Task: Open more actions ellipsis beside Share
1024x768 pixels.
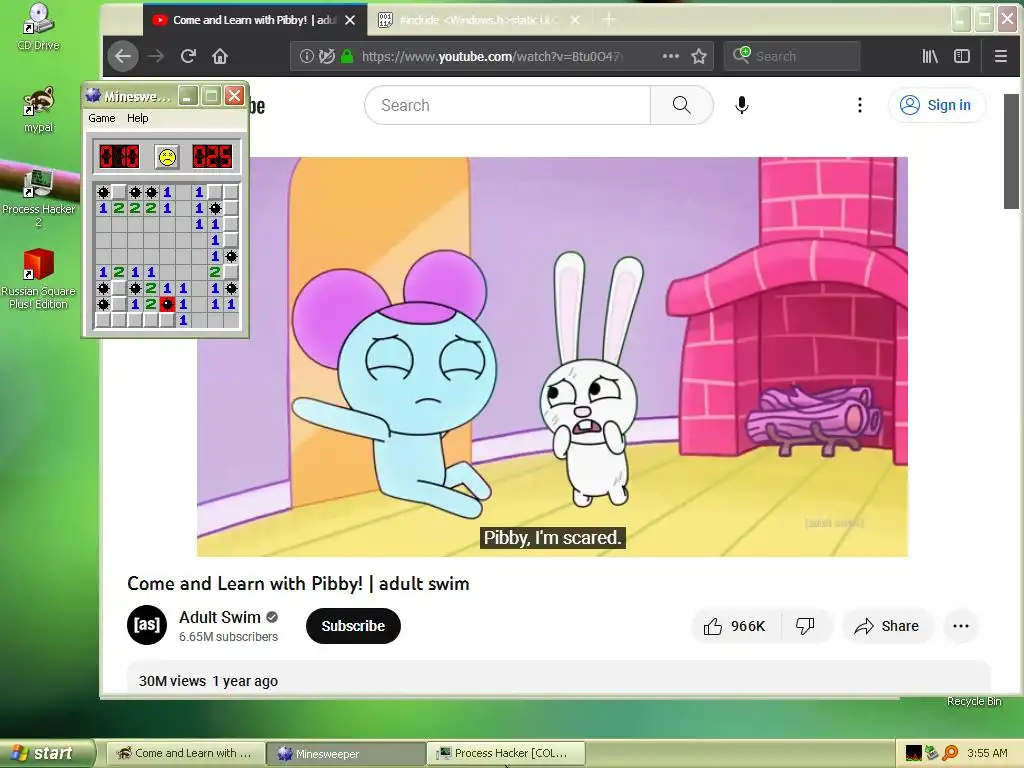Action: pyautogui.click(x=961, y=626)
